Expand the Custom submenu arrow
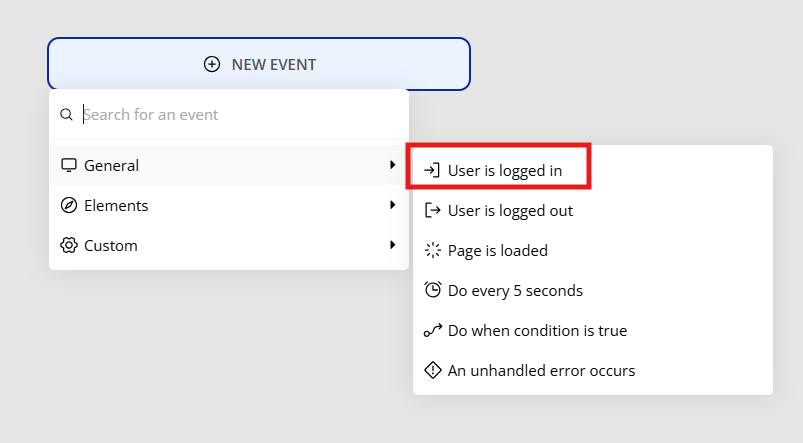The width and height of the screenshot is (803, 443). click(392, 245)
